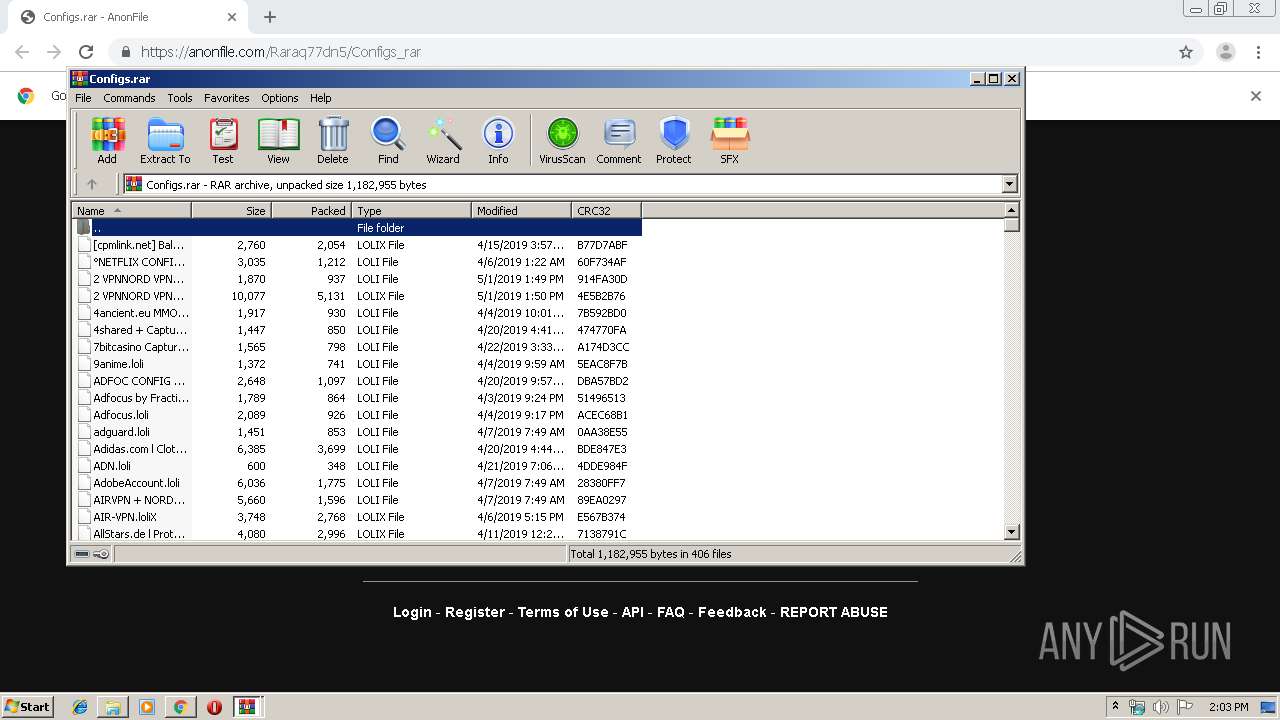The height and width of the screenshot is (720, 1280).
Task: Click the Register link
Action: (475, 612)
